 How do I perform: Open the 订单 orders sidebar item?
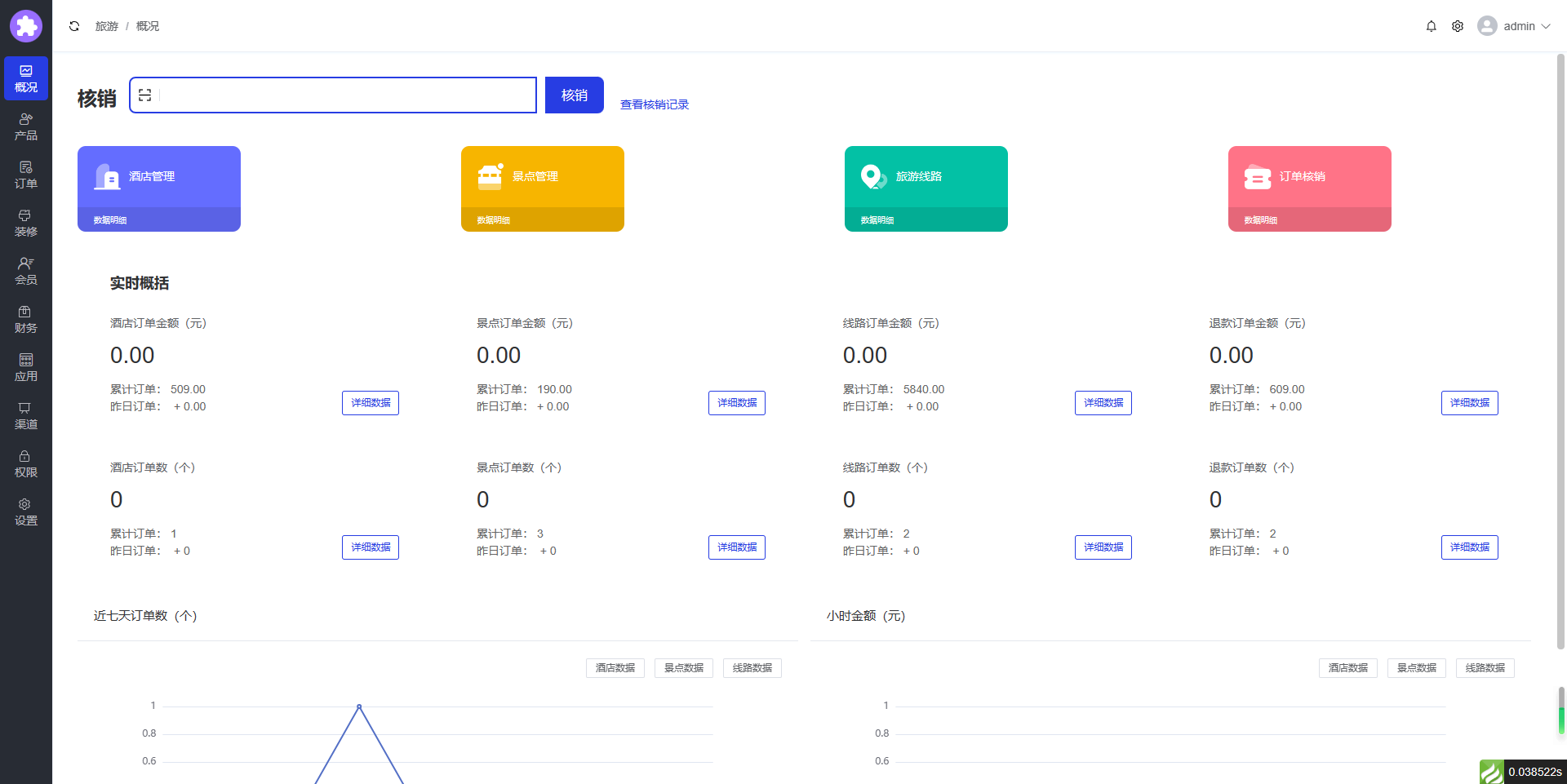point(26,175)
